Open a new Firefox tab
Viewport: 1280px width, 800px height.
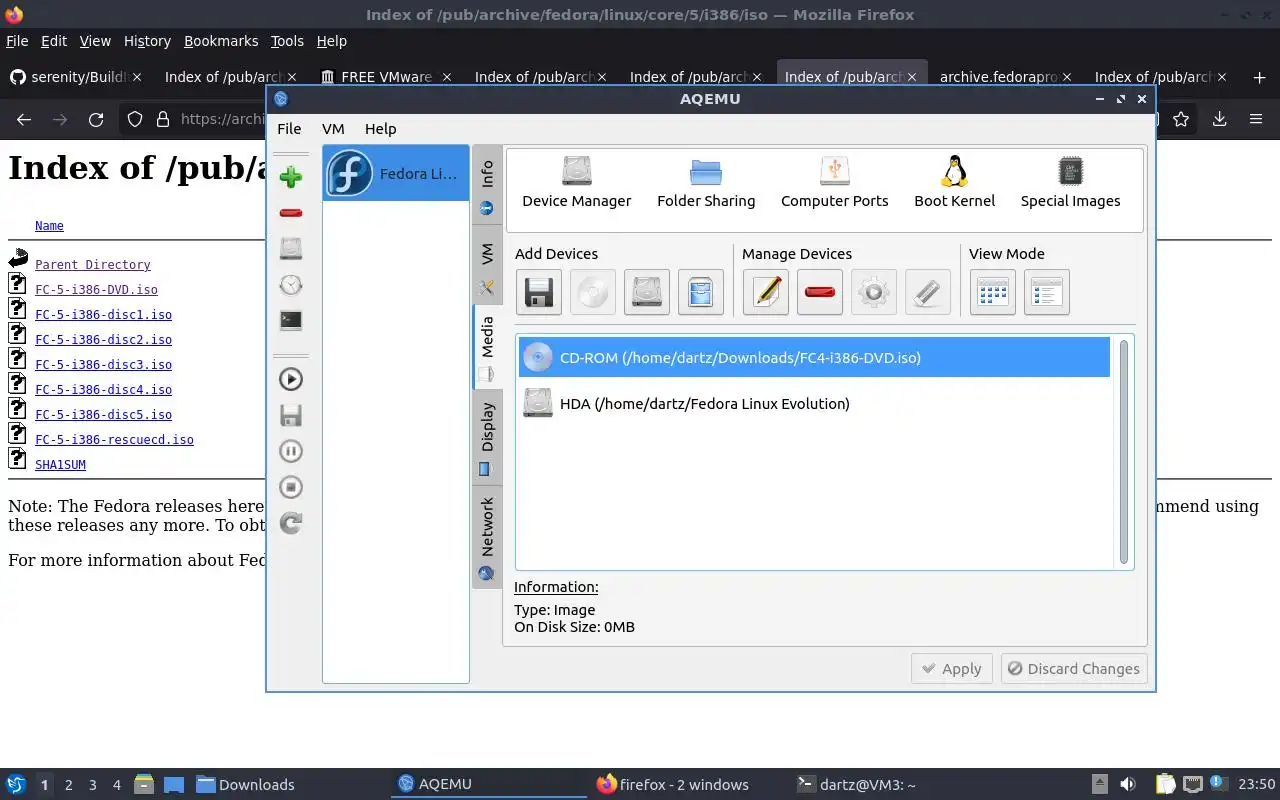coord(1259,77)
